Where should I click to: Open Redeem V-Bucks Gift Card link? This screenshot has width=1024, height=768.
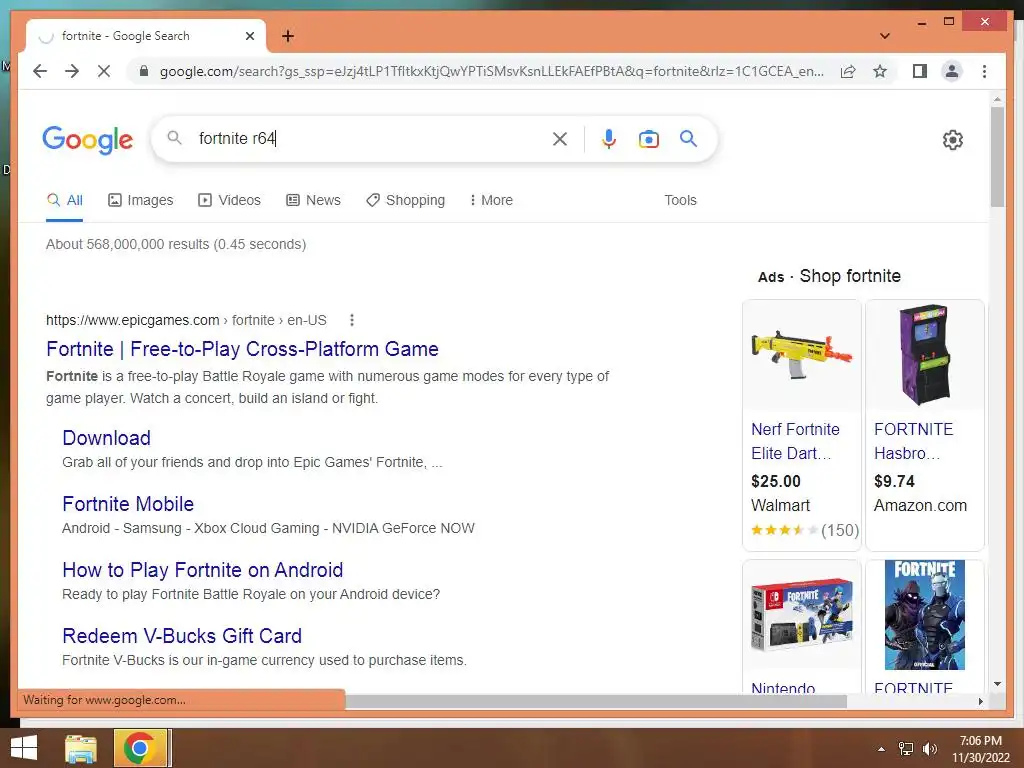coord(182,635)
